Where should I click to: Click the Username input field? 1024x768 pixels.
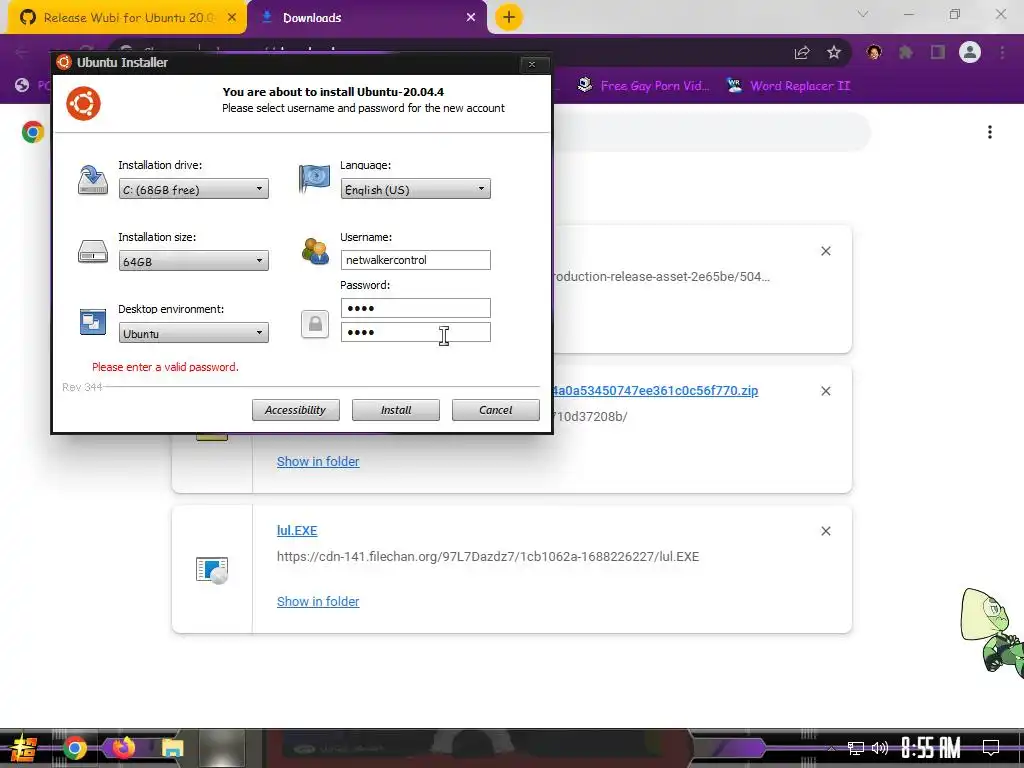tap(415, 260)
